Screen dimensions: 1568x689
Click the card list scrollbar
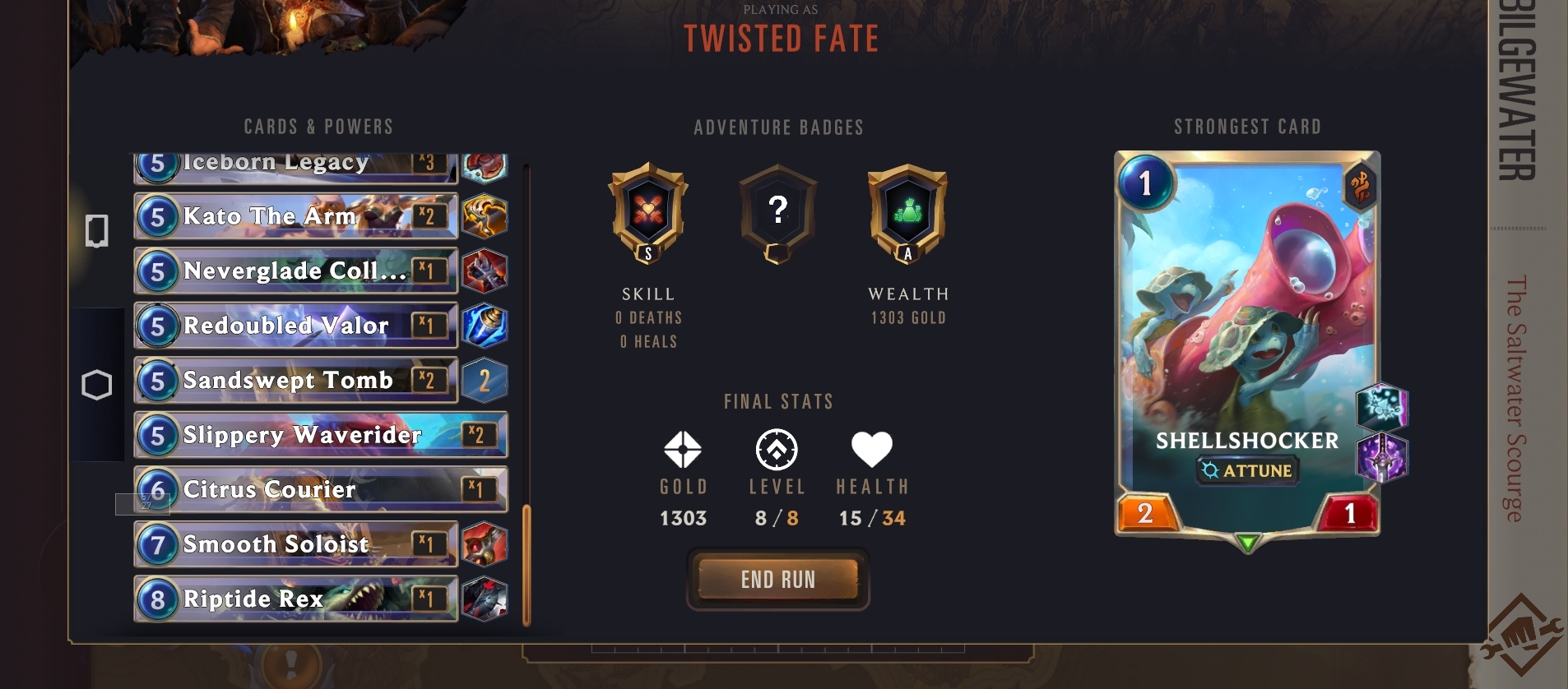pyautogui.click(x=527, y=395)
